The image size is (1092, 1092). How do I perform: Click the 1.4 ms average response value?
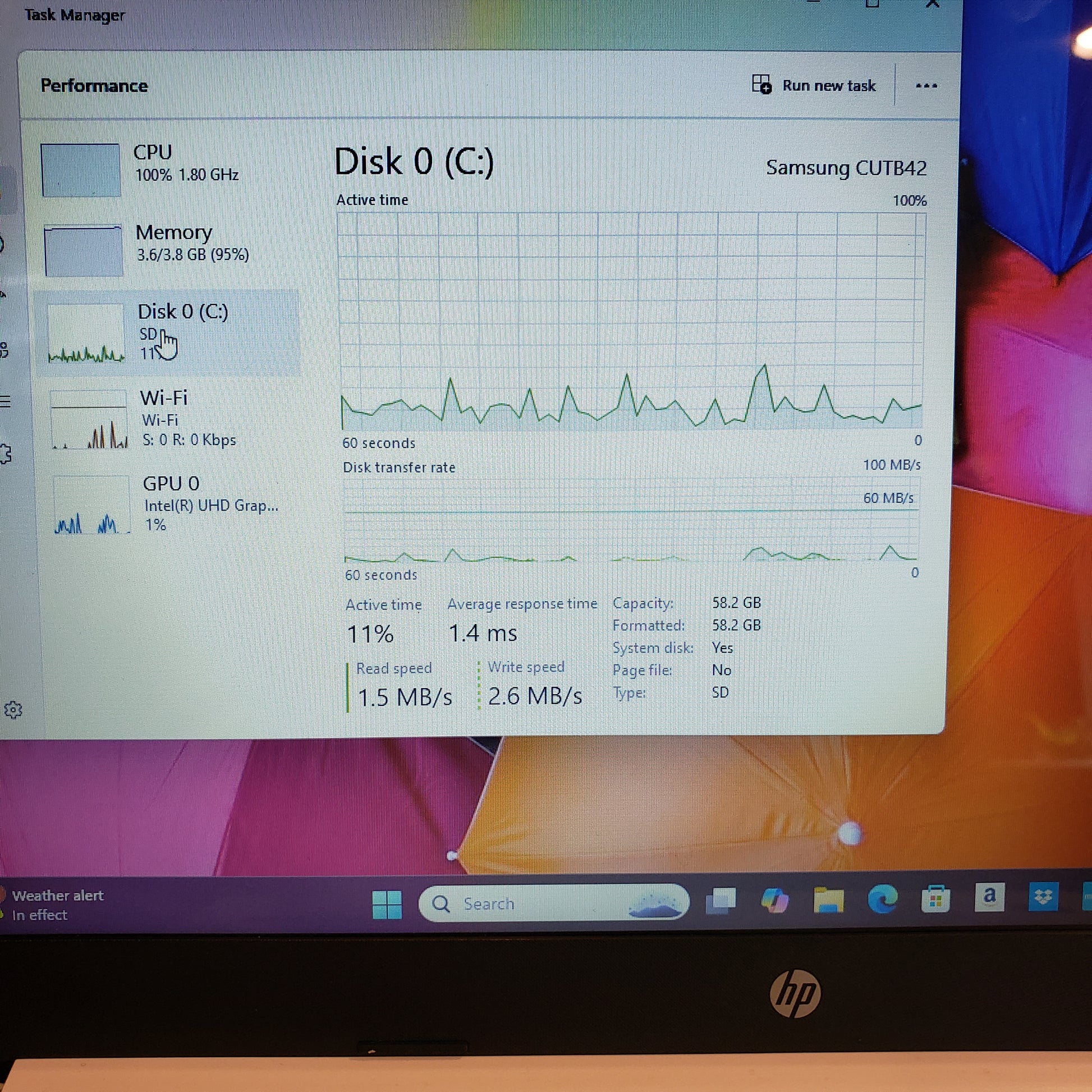pos(483,633)
